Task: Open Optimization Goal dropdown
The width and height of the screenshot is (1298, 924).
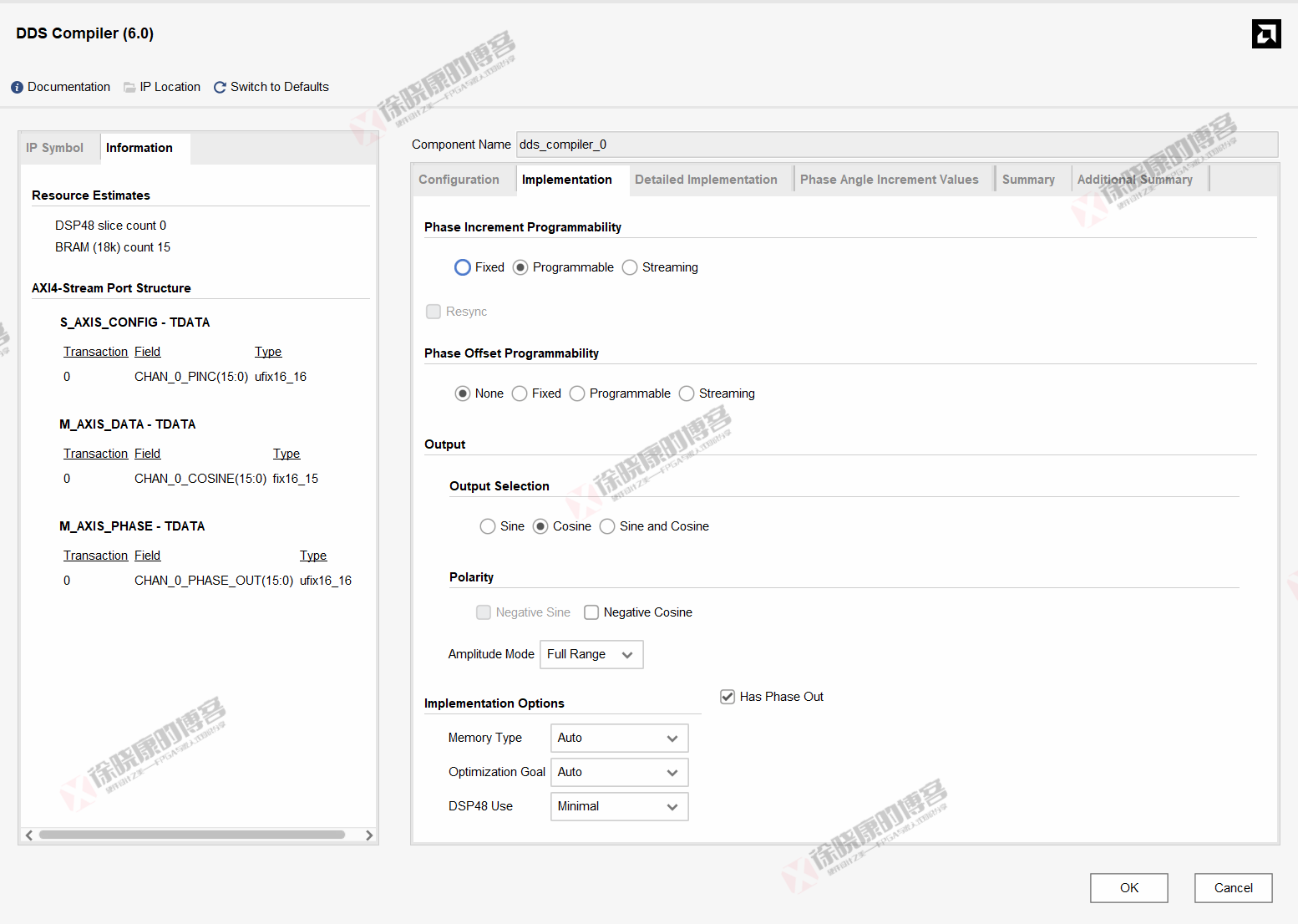Action: pyautogui.click(x=619, y=772)
